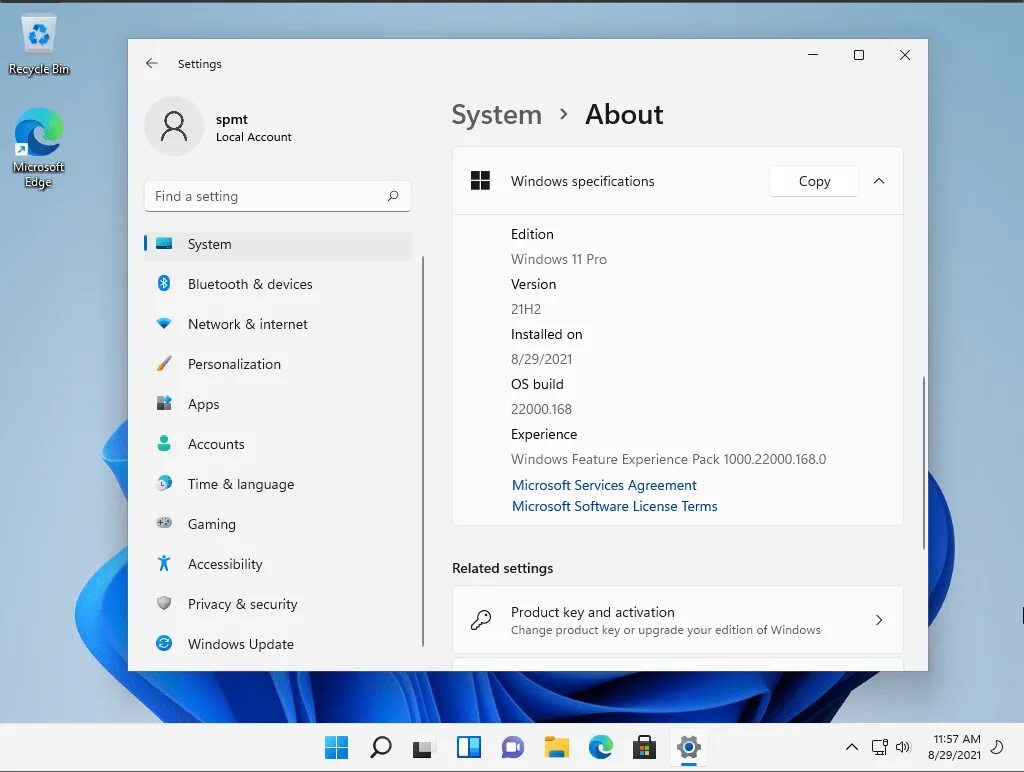1024x772 pixels.
Task: Click the Windows logo in specifications header
Action: tap(481, 181)
